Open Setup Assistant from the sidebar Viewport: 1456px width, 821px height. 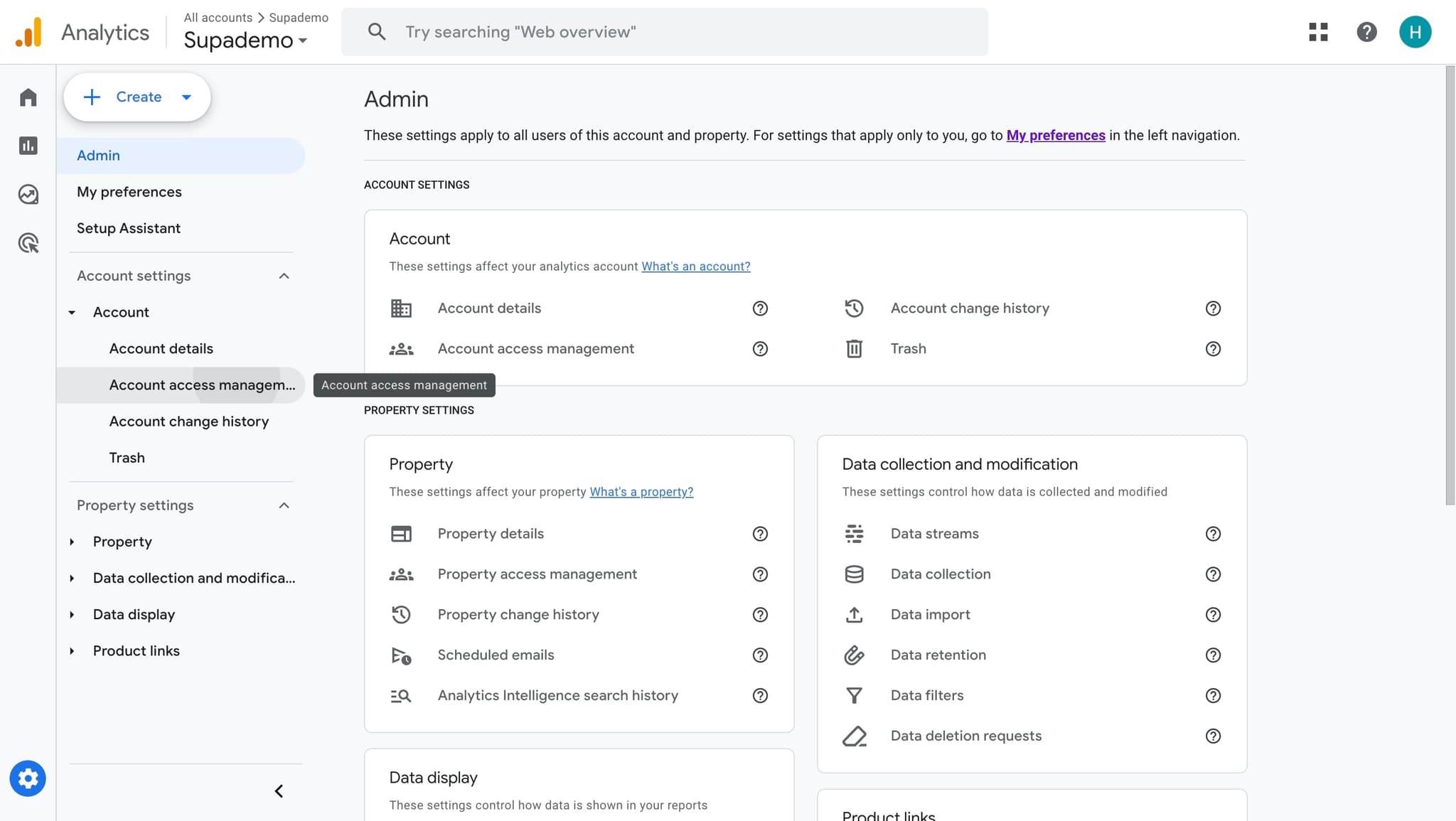[x=128, y=227]
